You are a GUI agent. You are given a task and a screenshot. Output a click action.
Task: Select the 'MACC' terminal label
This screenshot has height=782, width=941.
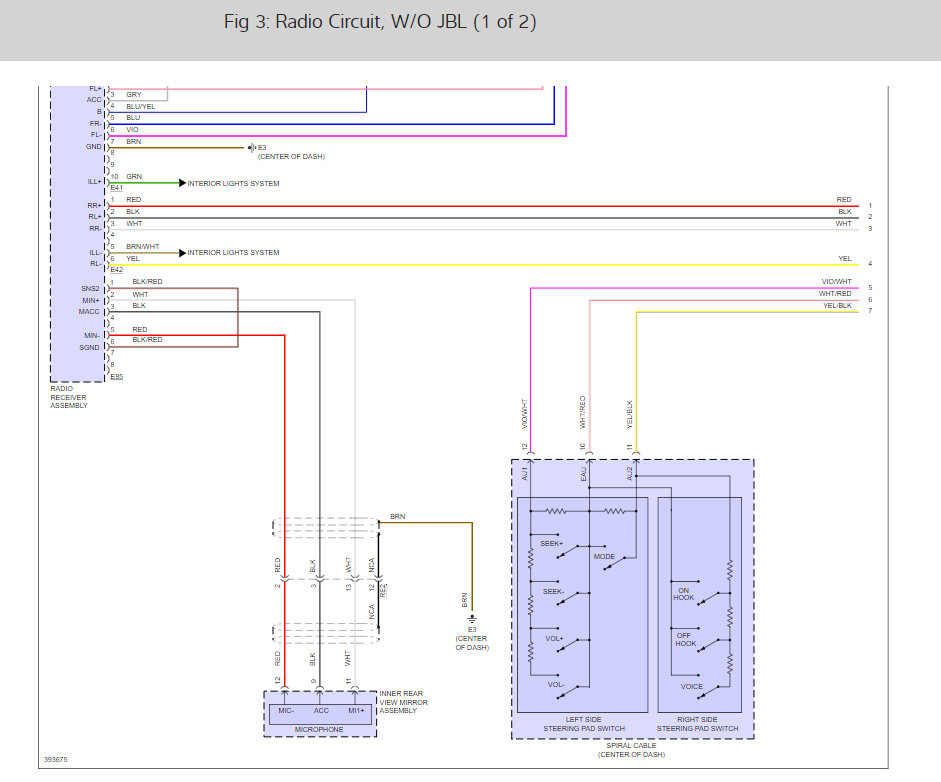tap(89, 311)
